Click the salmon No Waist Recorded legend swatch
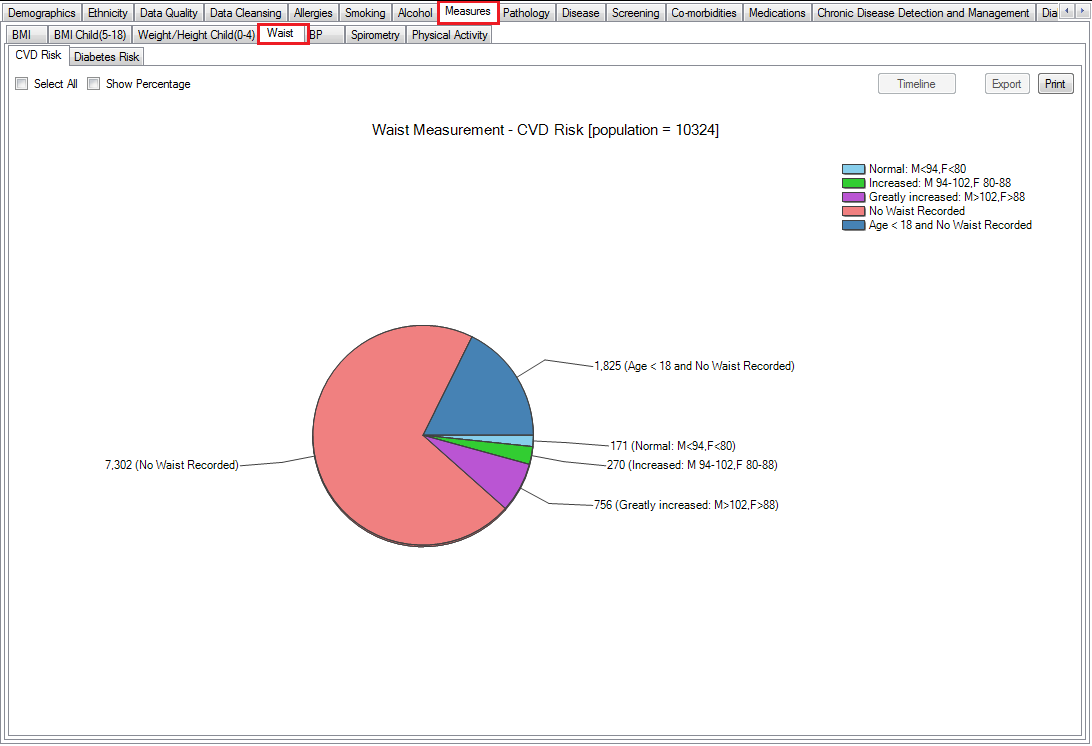Image resolution: width=1092 pixels, height=746 pixels. (853, 211)
